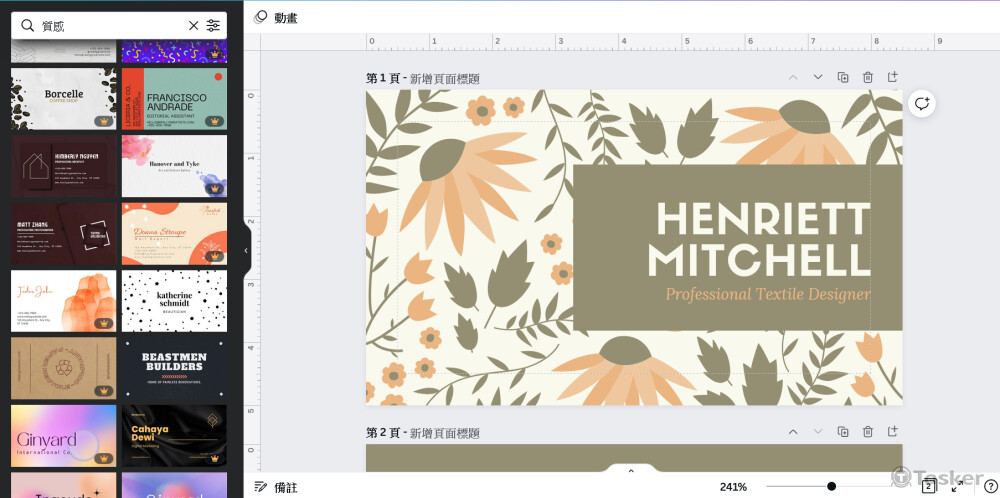Delete page 1 with the trash icon

coord(868,78)
